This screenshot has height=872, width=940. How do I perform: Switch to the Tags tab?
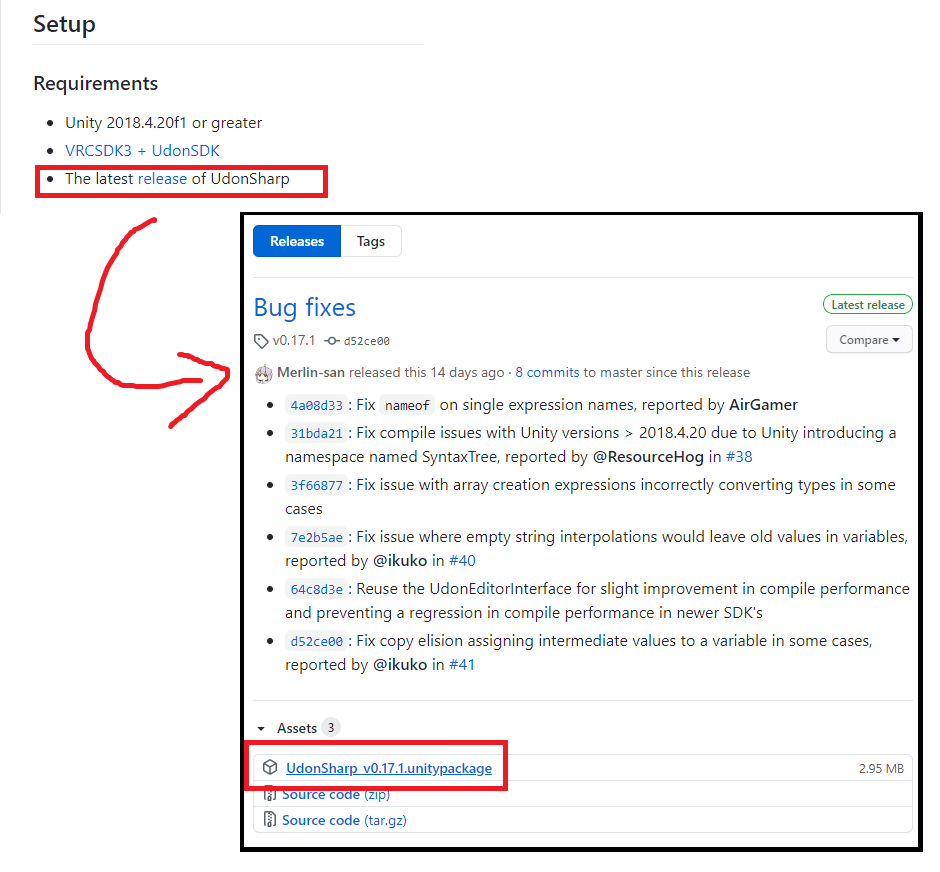tap(371, 241)
